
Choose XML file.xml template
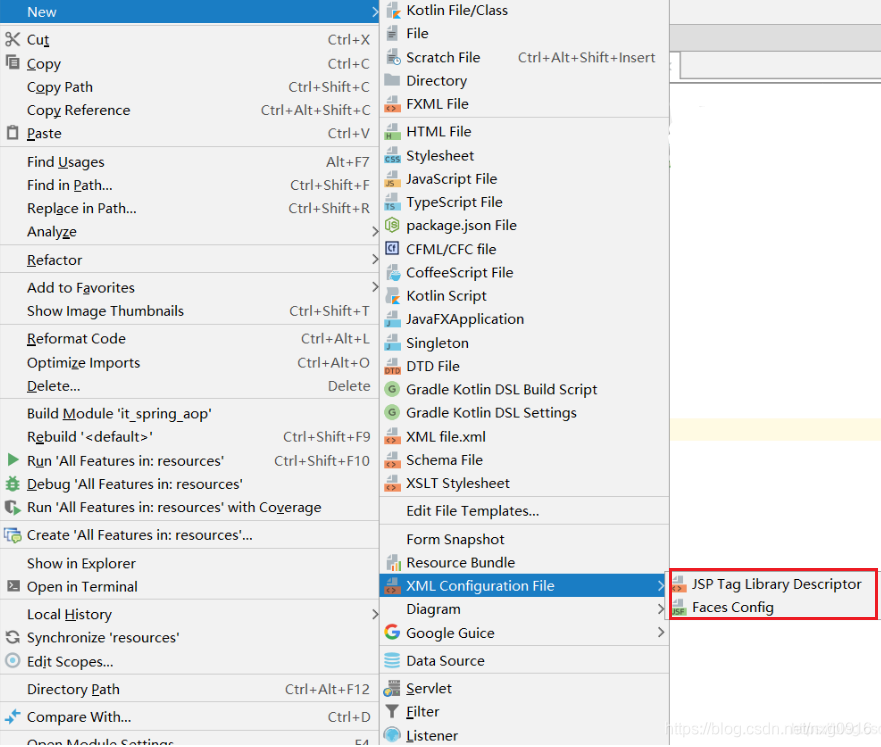524,437
